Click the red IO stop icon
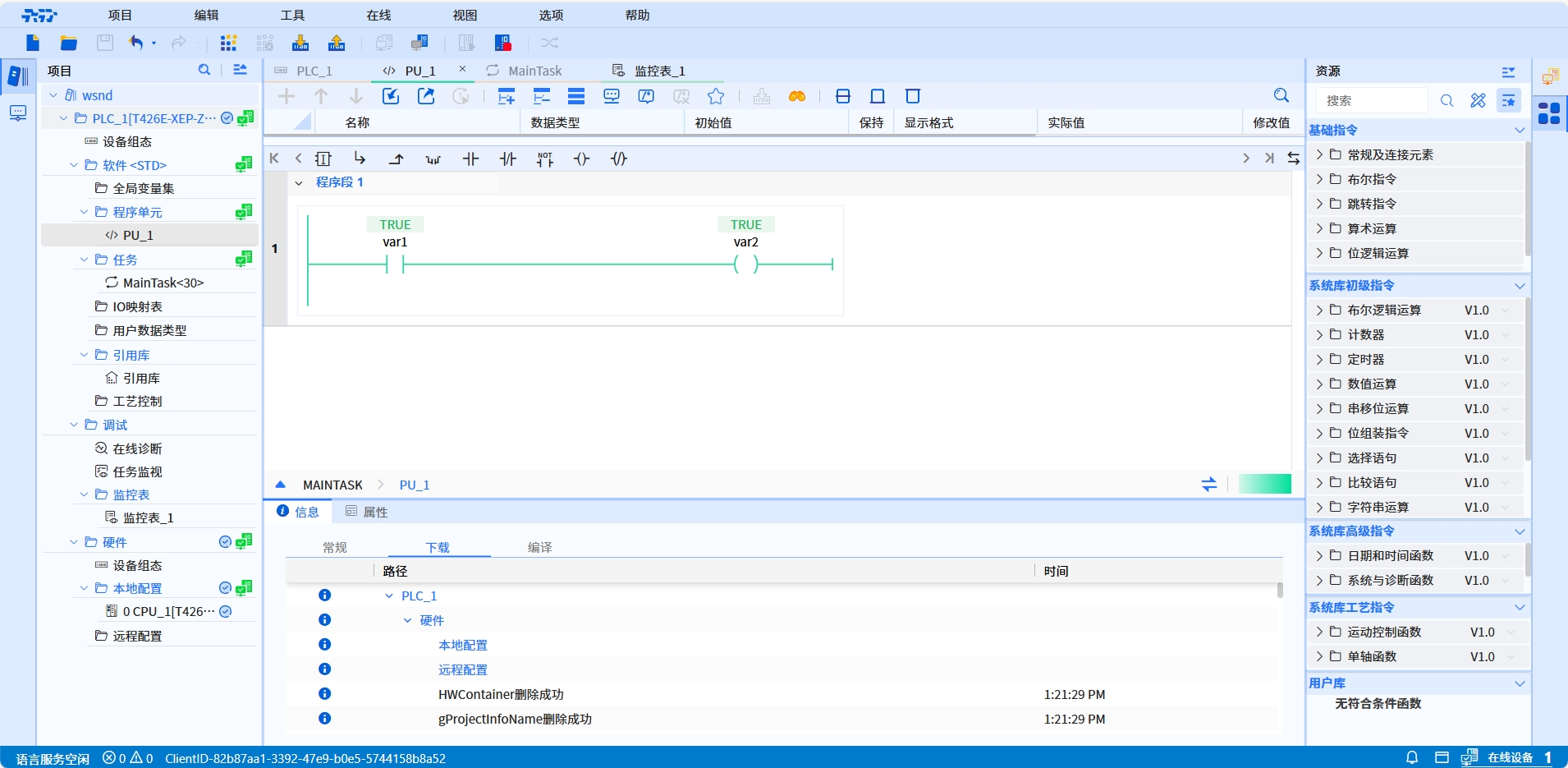Screen dimensions: 1568x768 tap(503, 43)
